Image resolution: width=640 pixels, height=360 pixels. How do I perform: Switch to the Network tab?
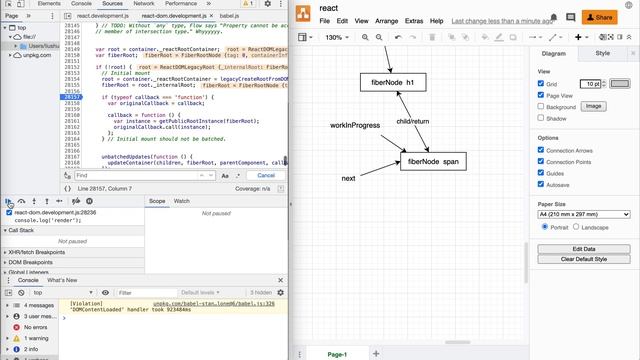point(144,4)
